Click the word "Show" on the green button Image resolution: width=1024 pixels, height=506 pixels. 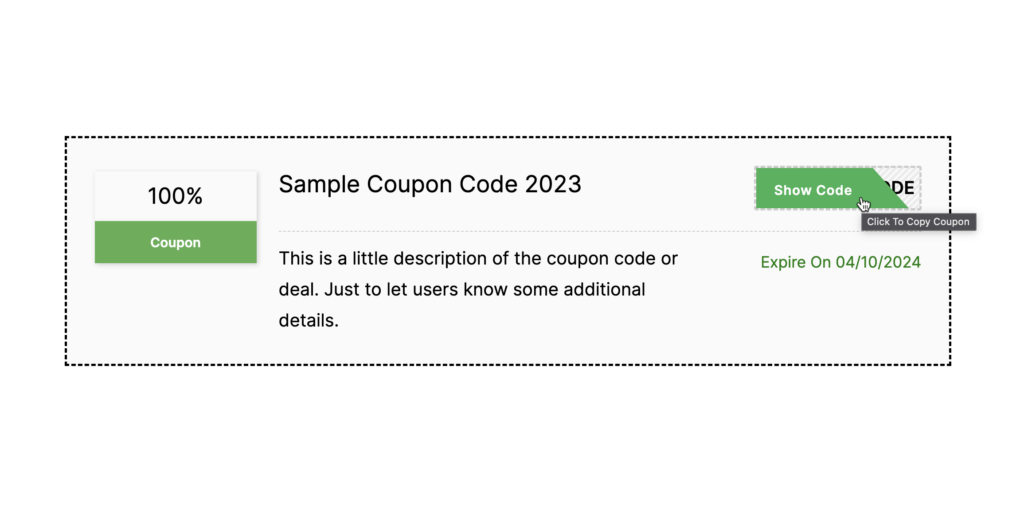coord(792,190)
